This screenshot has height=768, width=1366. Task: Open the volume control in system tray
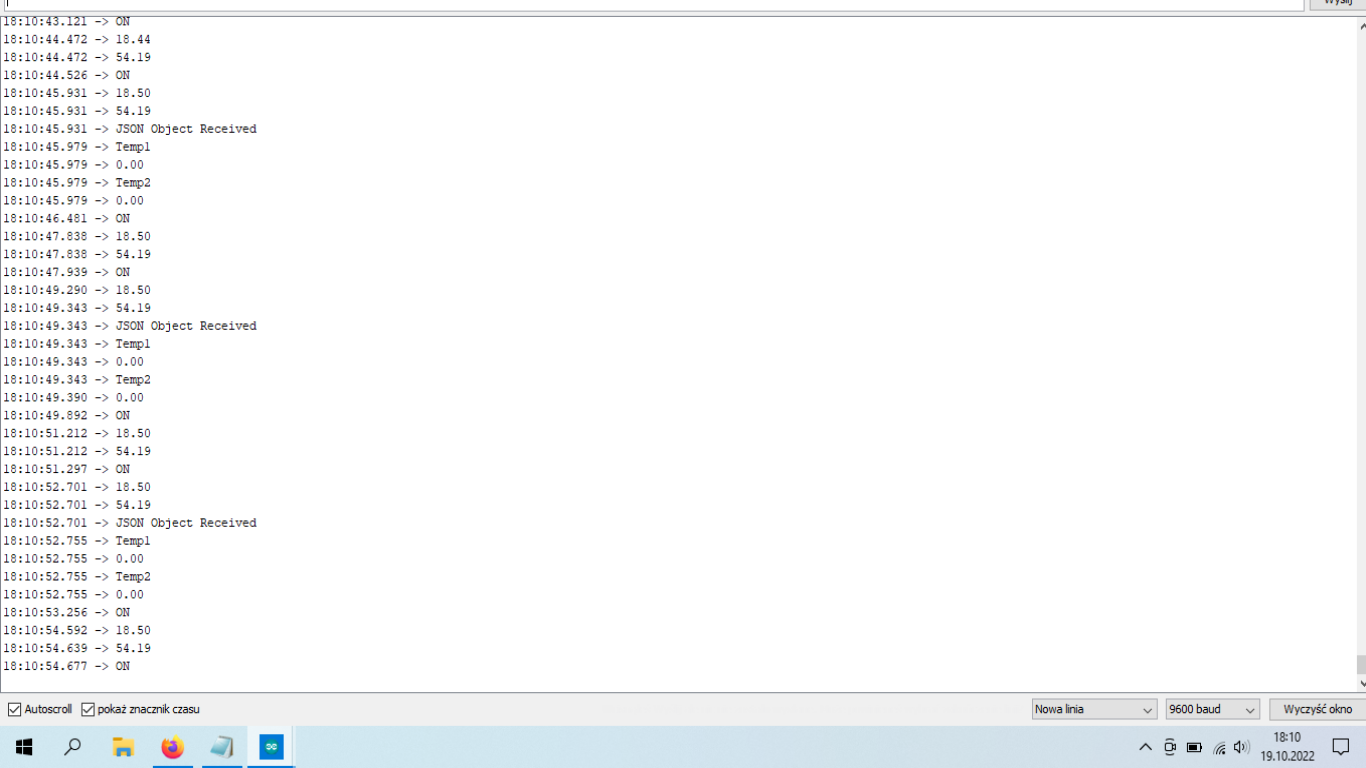tap(1242, 747)
